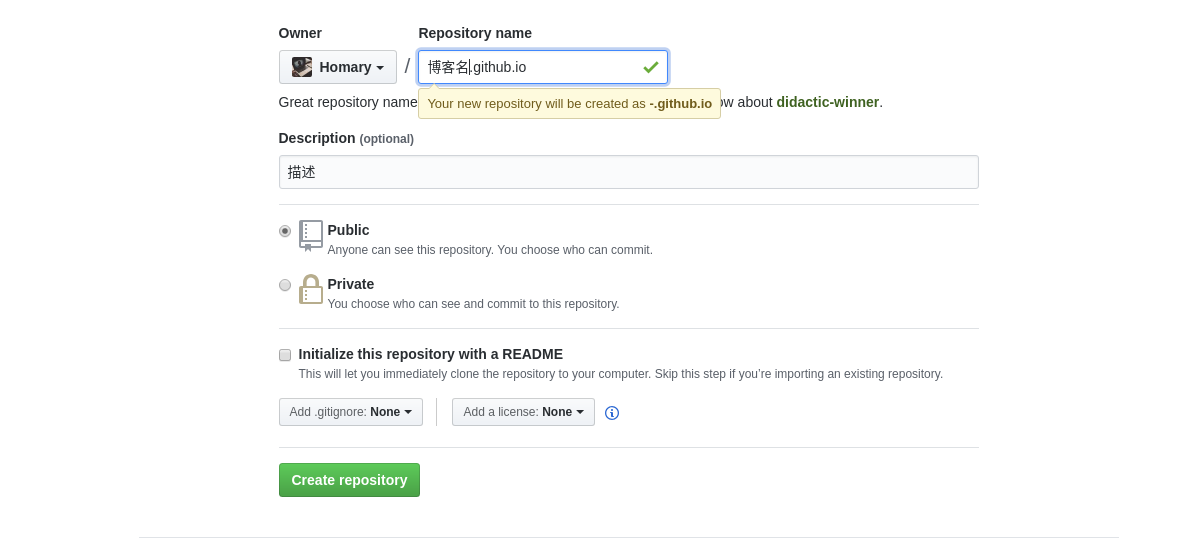The width and height of the screenshot is (1189, 543).
Task: Click the caret on Add a license button
Action: point(580,413)
